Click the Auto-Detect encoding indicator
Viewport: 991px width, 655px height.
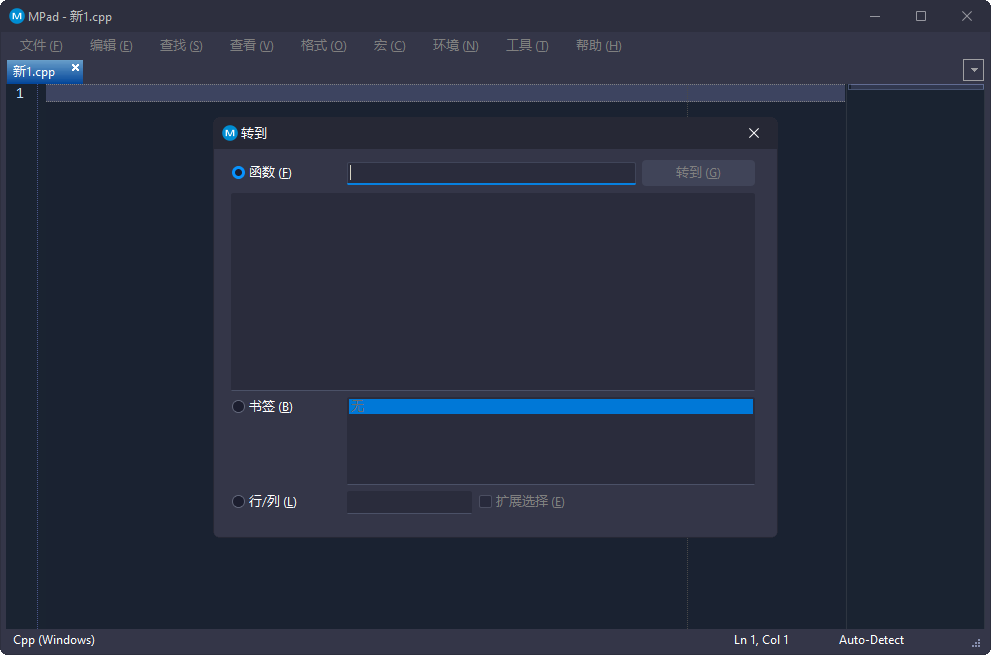(x=871, y=639)
